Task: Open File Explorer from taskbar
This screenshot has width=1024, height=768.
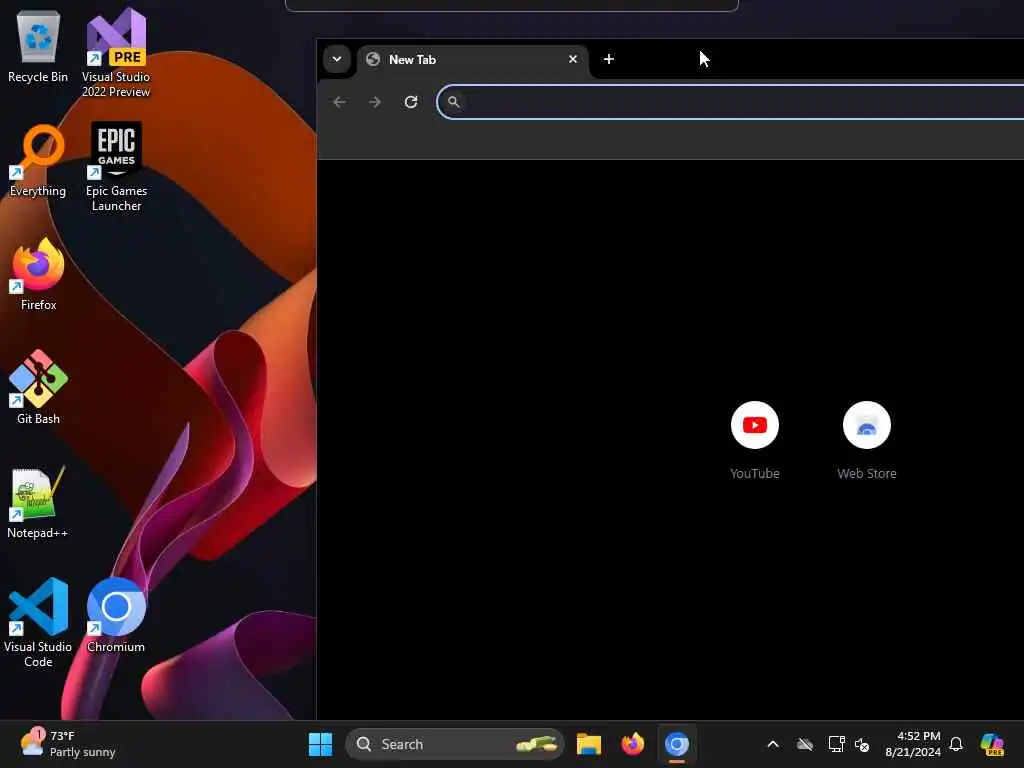Action: pos(588,744)
